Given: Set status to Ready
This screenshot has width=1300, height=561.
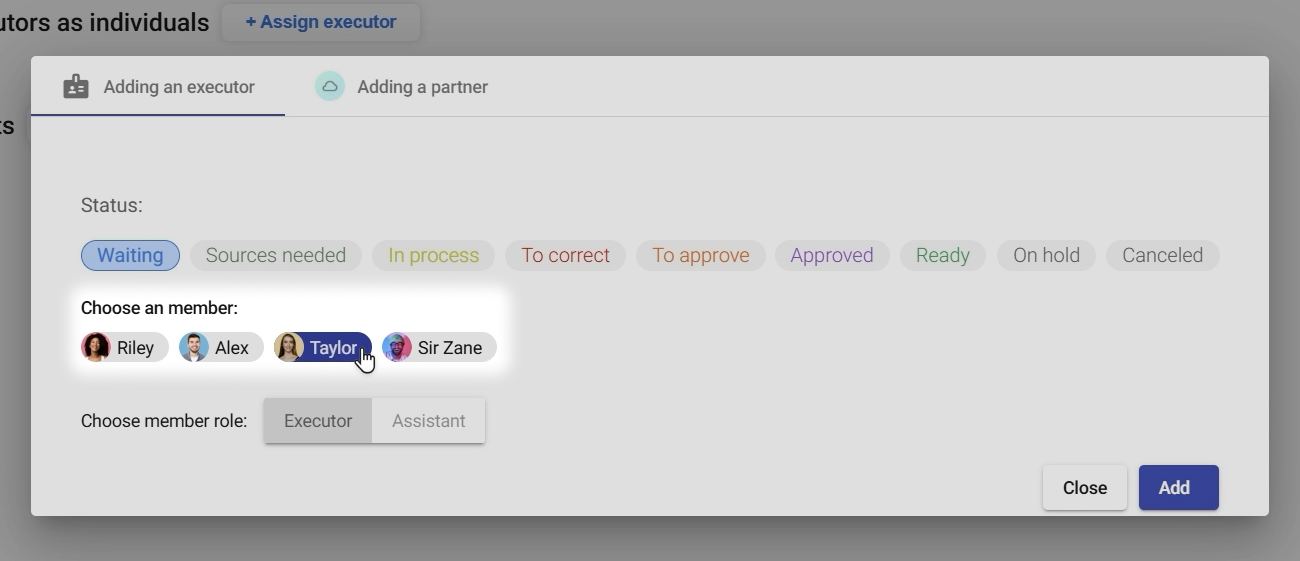Looking at the screenshot, I should pyautogui.click(x=942, y=255).
